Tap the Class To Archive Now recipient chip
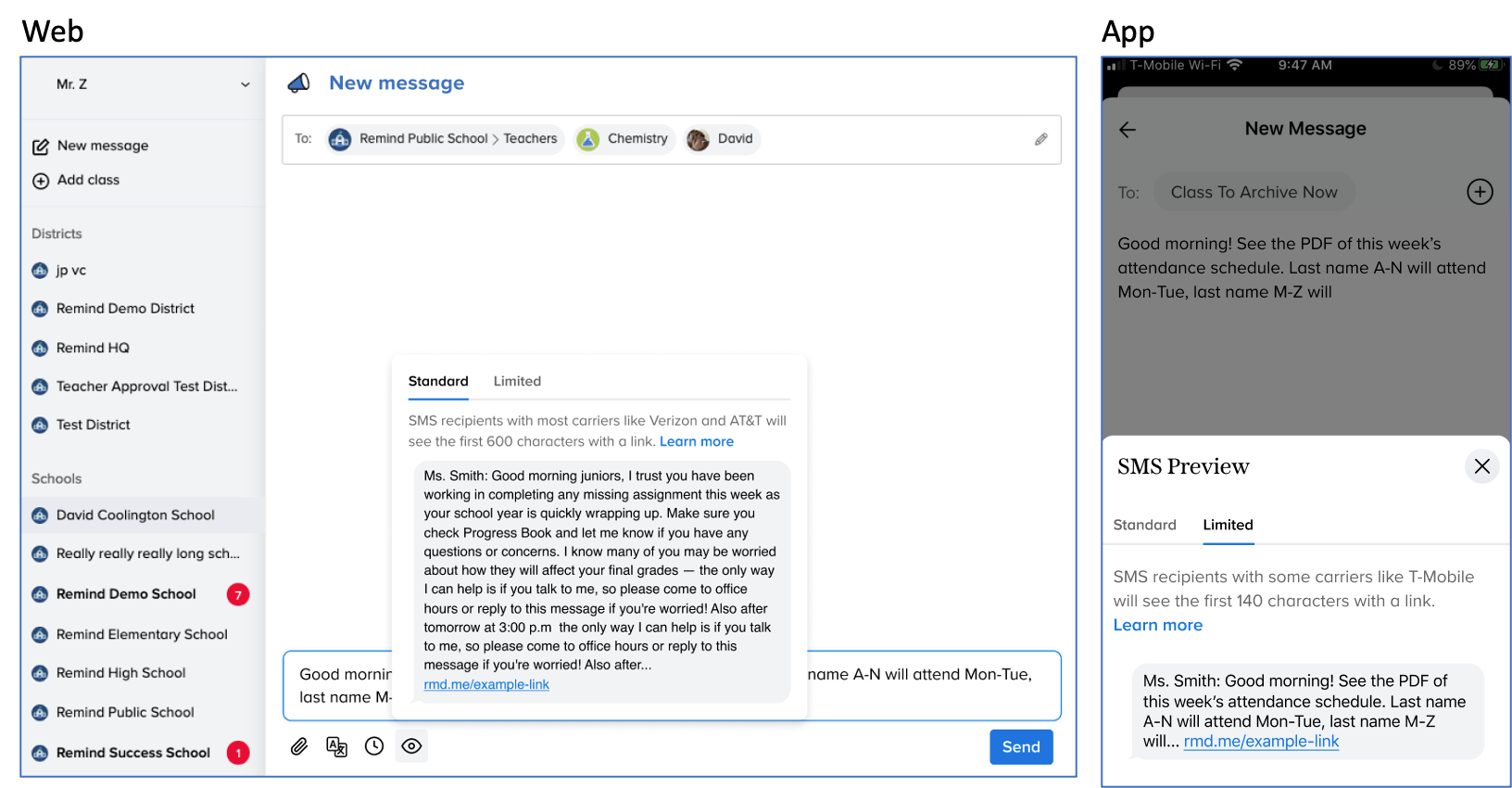The height and width of the screenshot is (788, 1512). [1254, 193]
